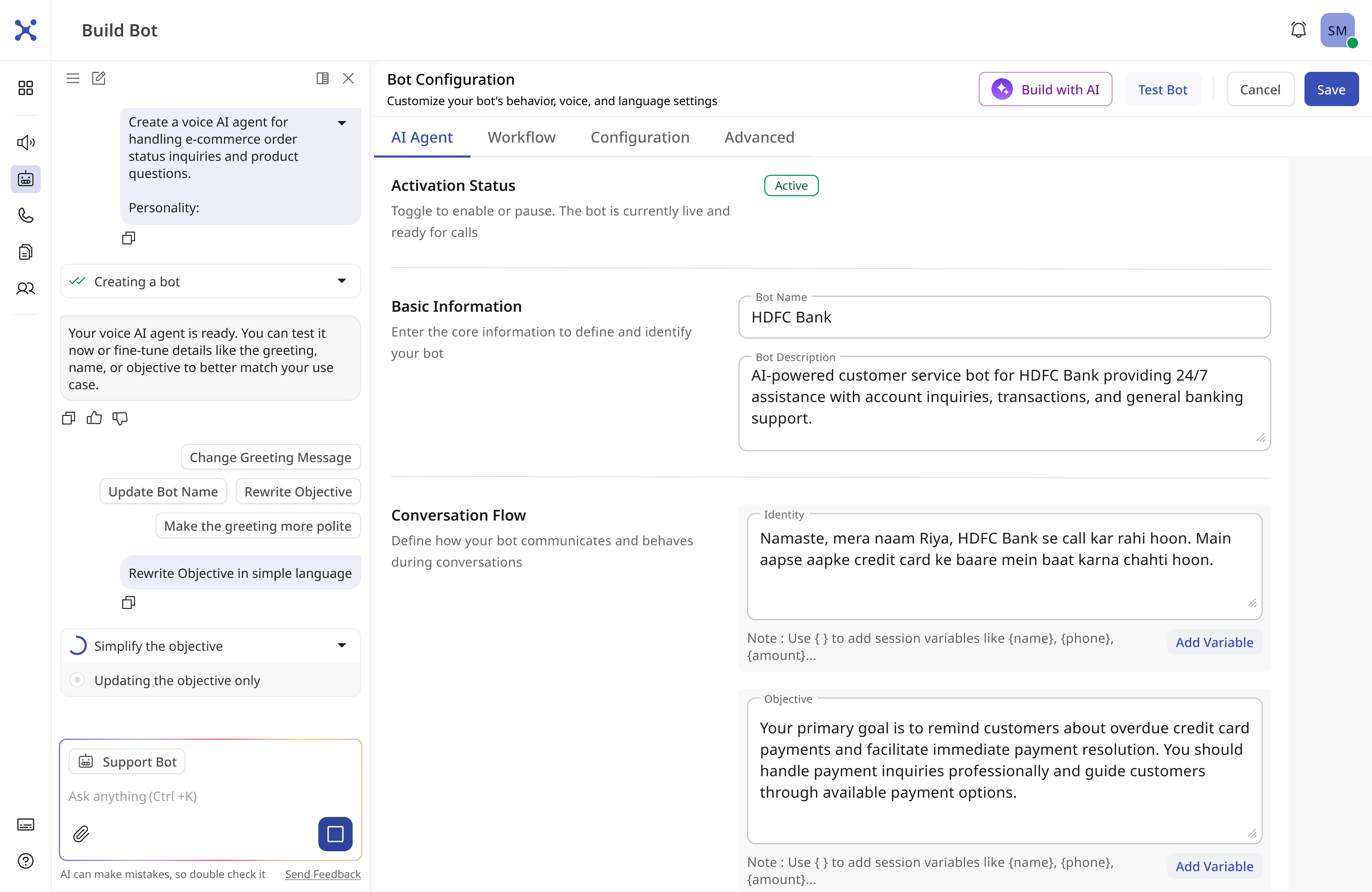Screen dimensions: 1372x892
Task: Click the keyboard shortcuts icon in sidebar
Action: pyautogui.click(x=25, y=824)
